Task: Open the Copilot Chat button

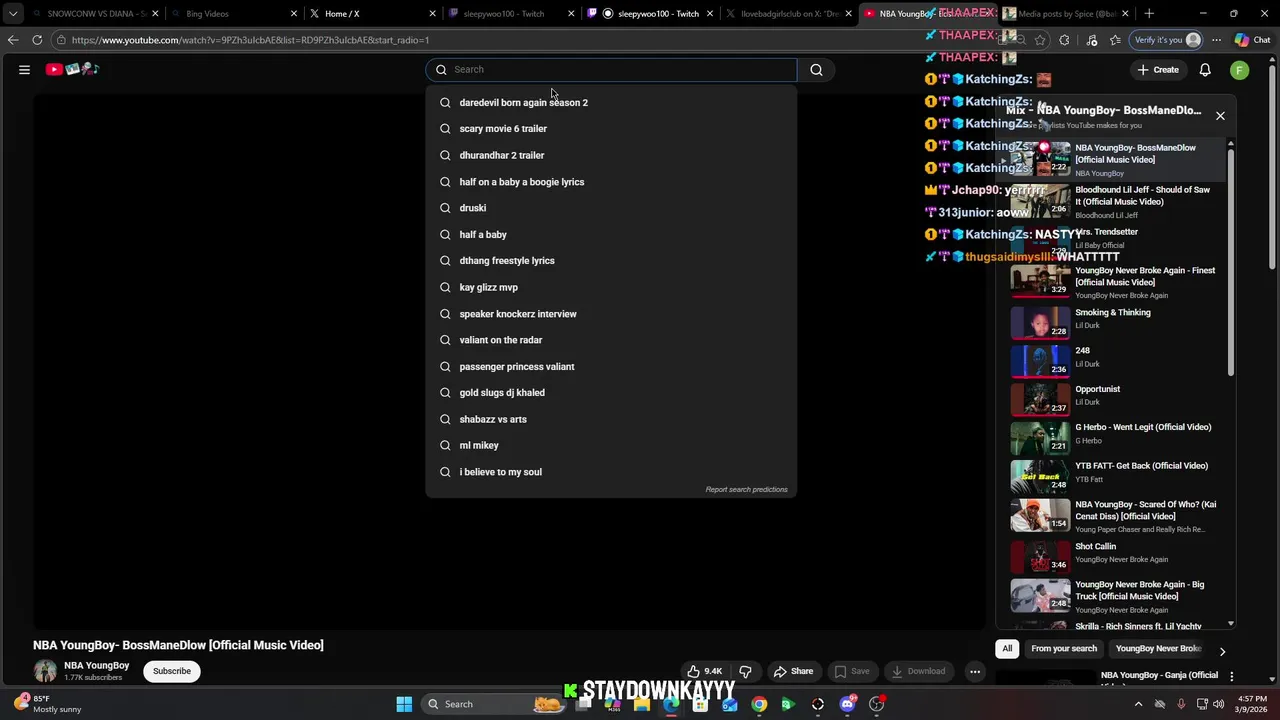Action: tap(1252, 40)
